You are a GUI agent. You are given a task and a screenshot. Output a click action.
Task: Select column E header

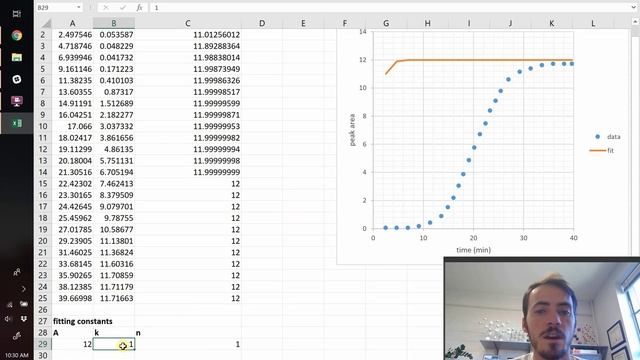303,23
